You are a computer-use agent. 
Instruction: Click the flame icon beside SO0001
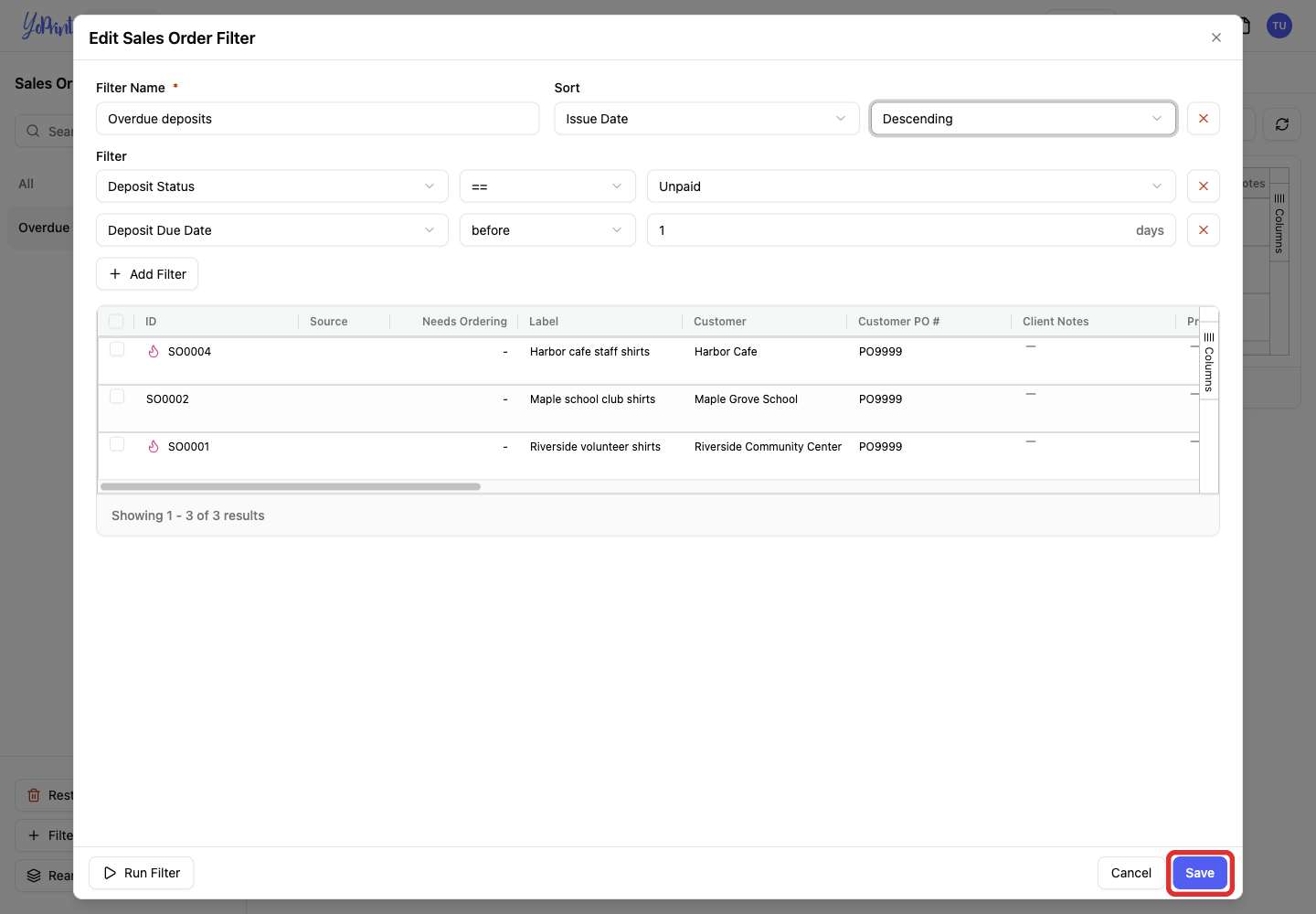(x=154, y=447)
